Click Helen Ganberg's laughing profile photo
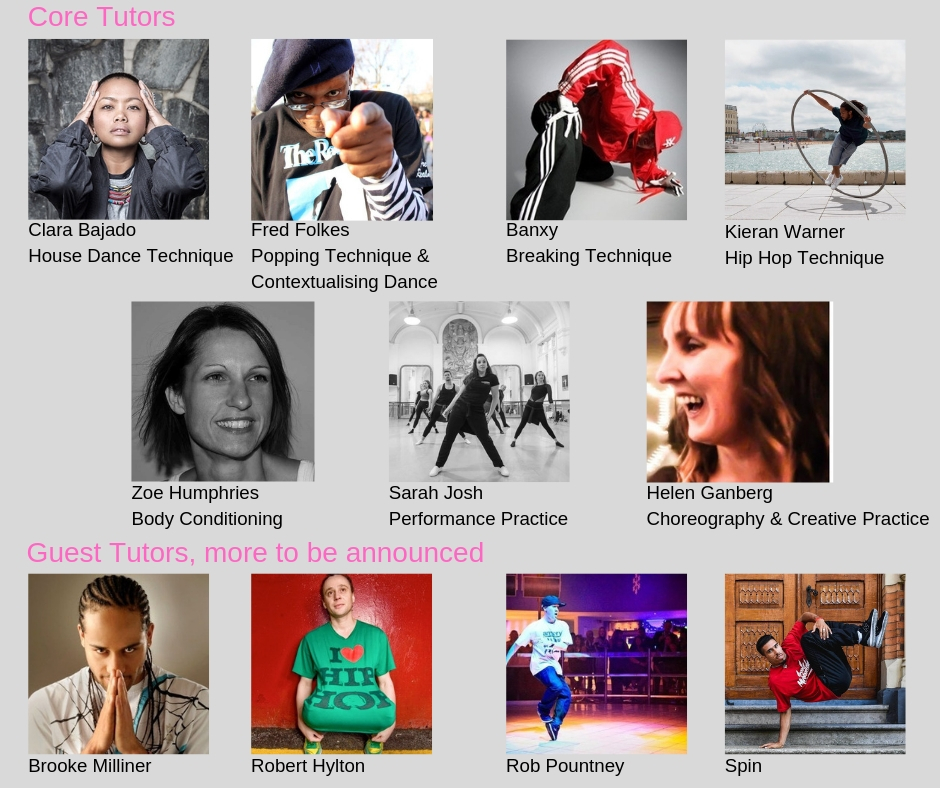The width and height of the screenshot is (940, 788). (739, 392)
